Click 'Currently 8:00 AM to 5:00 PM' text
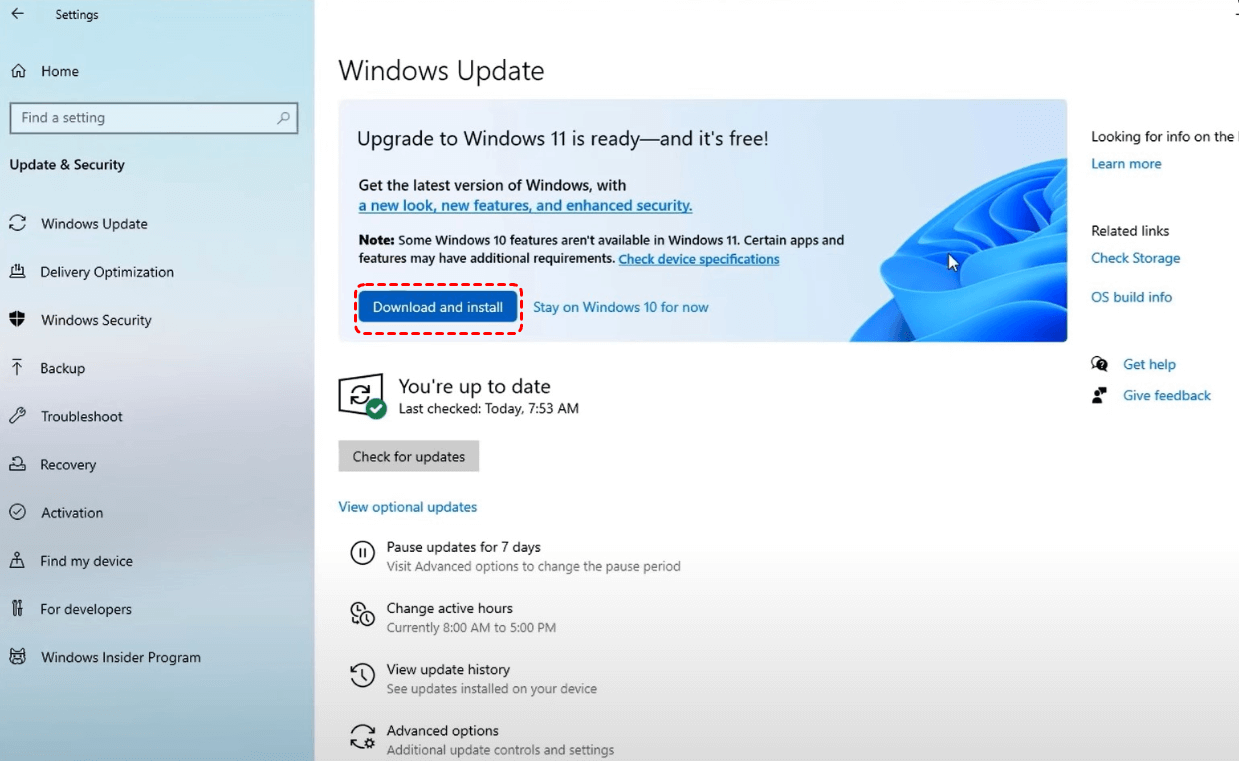This screenshot has height=761, width=1239. coord(471,628)
